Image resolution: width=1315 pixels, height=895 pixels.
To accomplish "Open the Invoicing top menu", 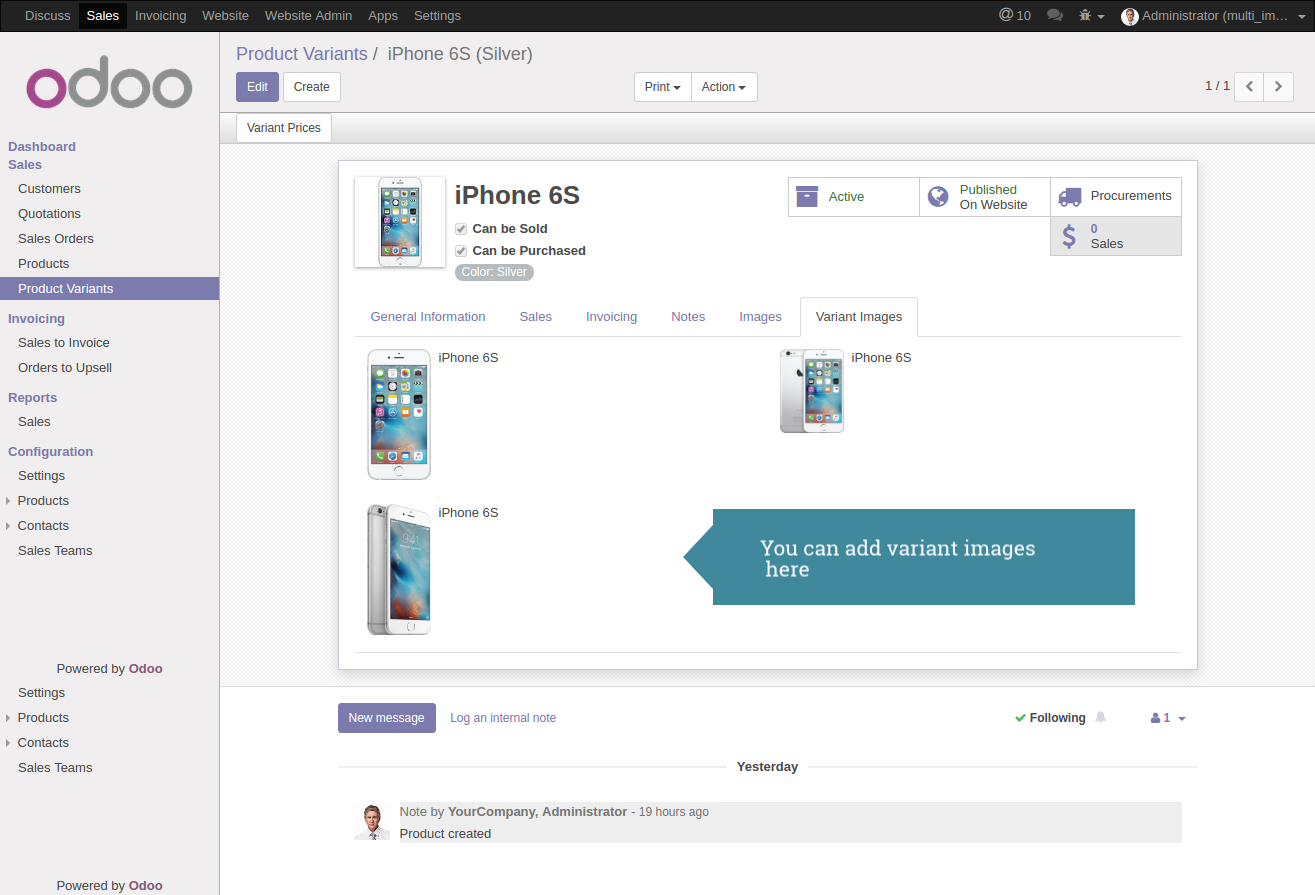I will click(160, 15).
